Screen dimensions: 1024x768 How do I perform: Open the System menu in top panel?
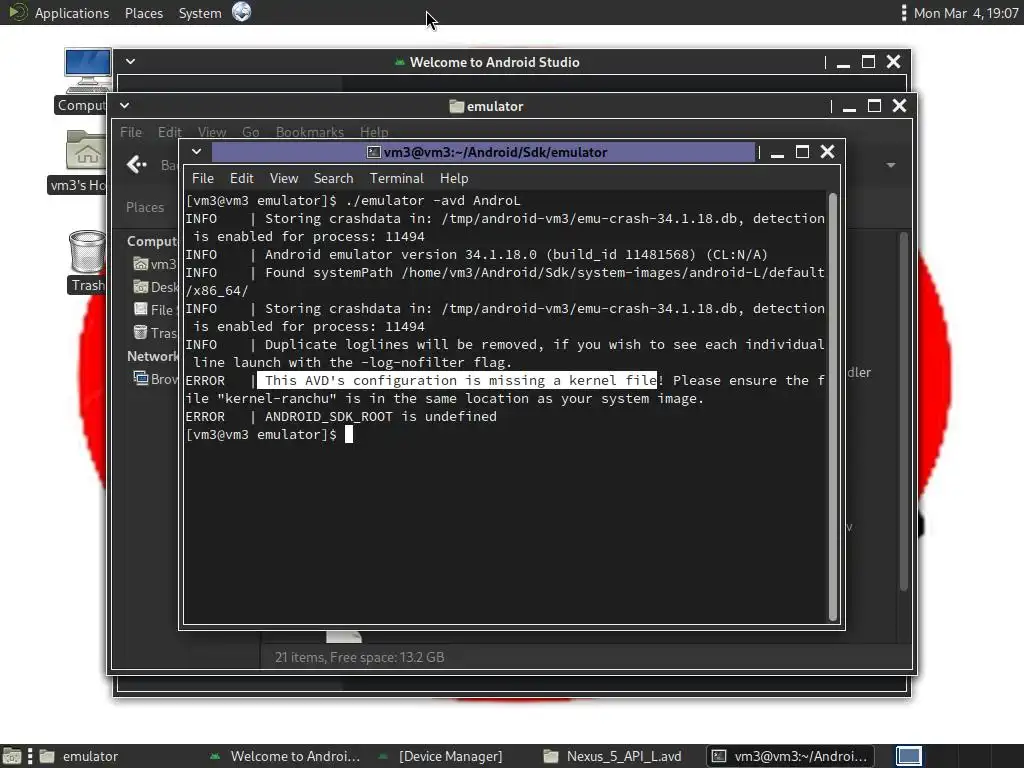200,13
